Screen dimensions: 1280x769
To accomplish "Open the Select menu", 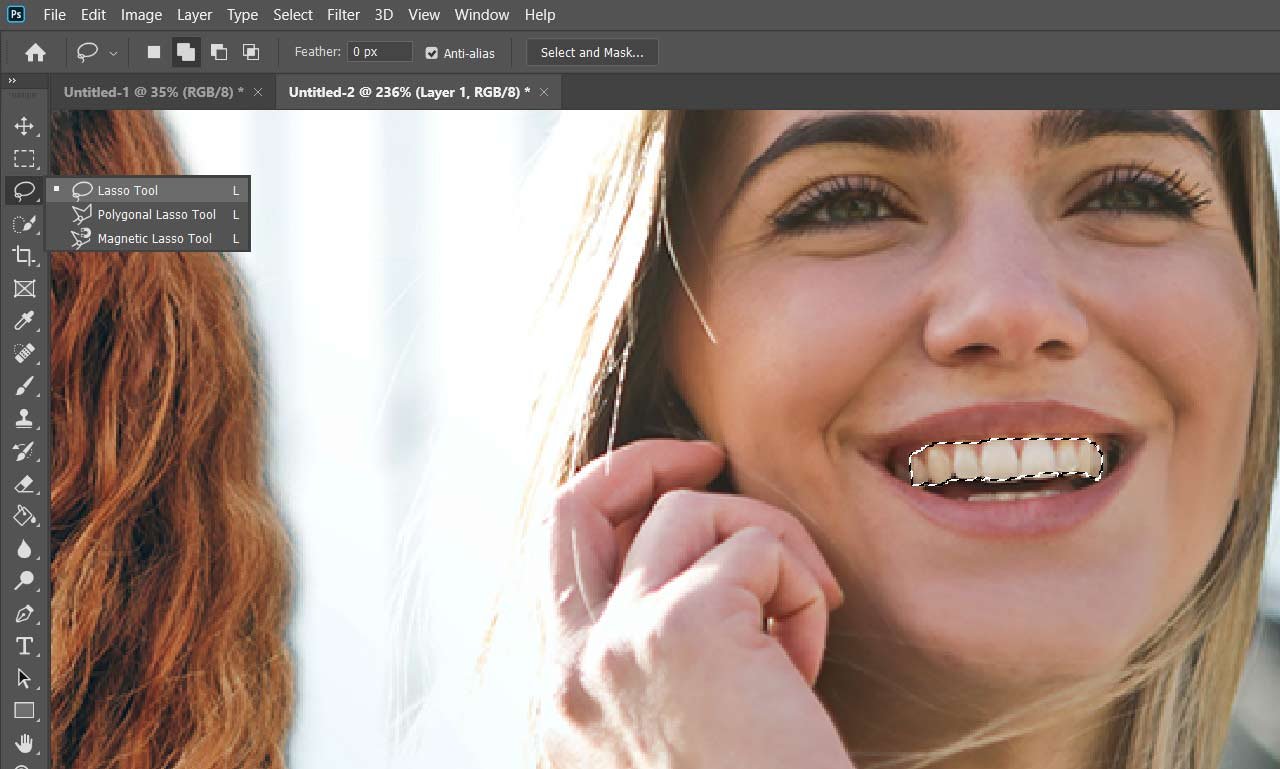I will [293, 15].
